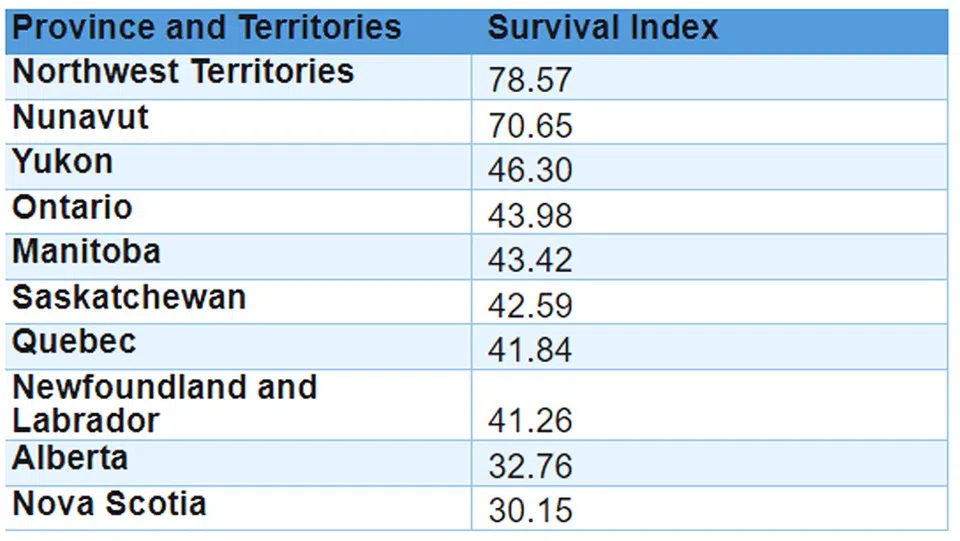
Task: Select the Northwest Territories cell
Action: click(x=183, y=72)
